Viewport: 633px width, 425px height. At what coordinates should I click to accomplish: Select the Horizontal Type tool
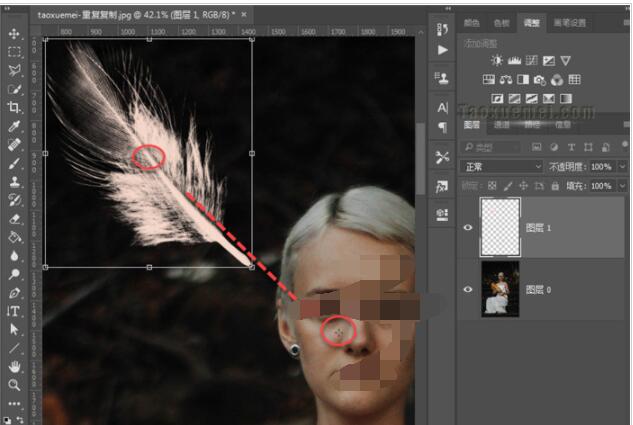[14, 311]
